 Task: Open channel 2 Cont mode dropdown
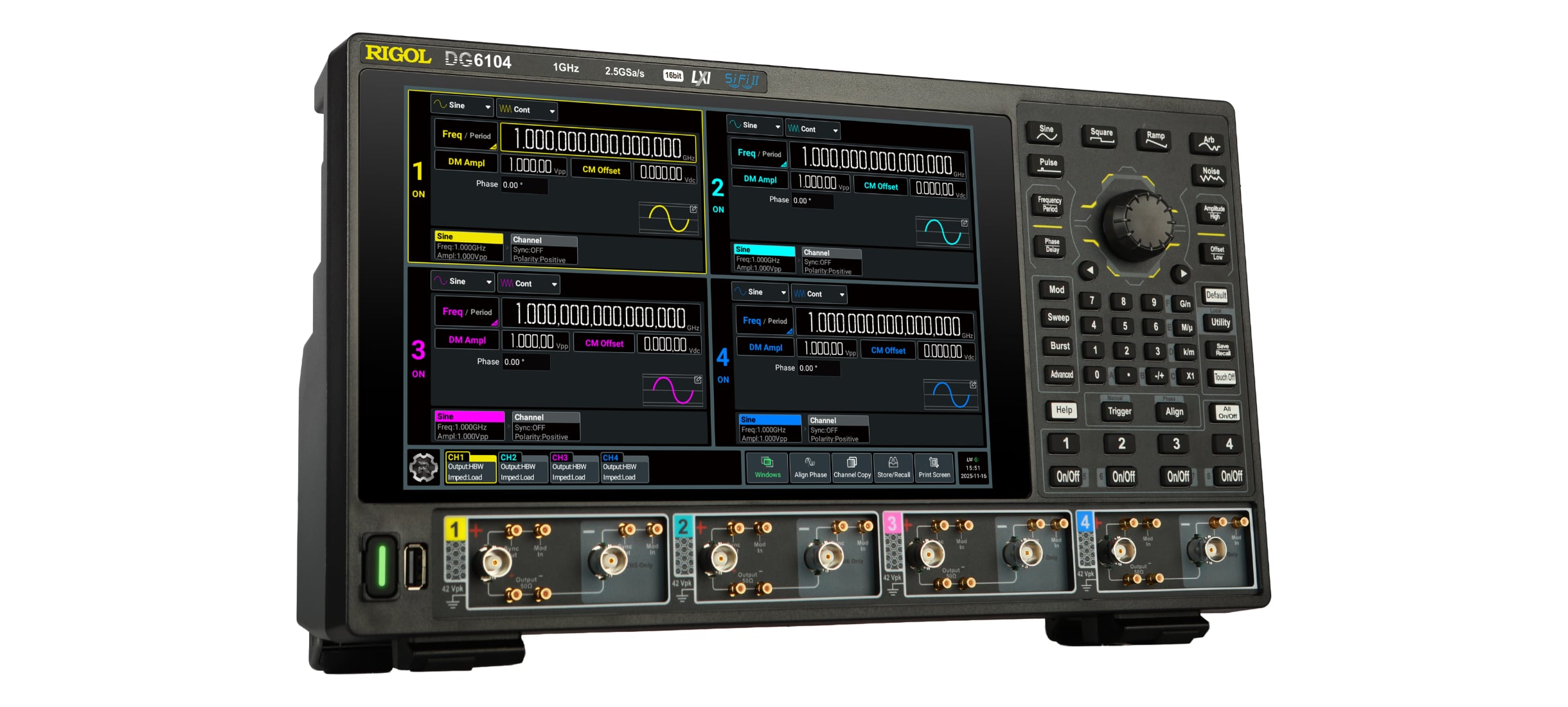tap(812, 129)
